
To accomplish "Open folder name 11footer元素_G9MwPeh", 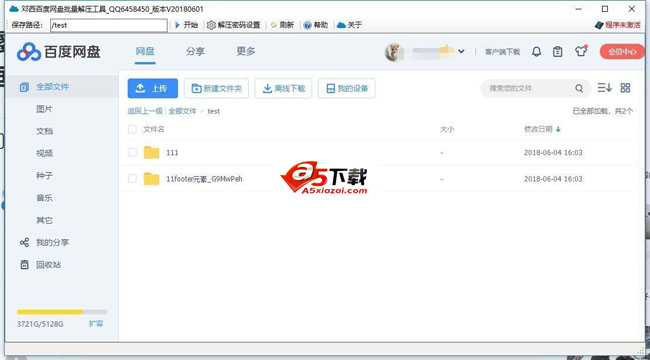I will pyautogui.click(x=204, y=179).
